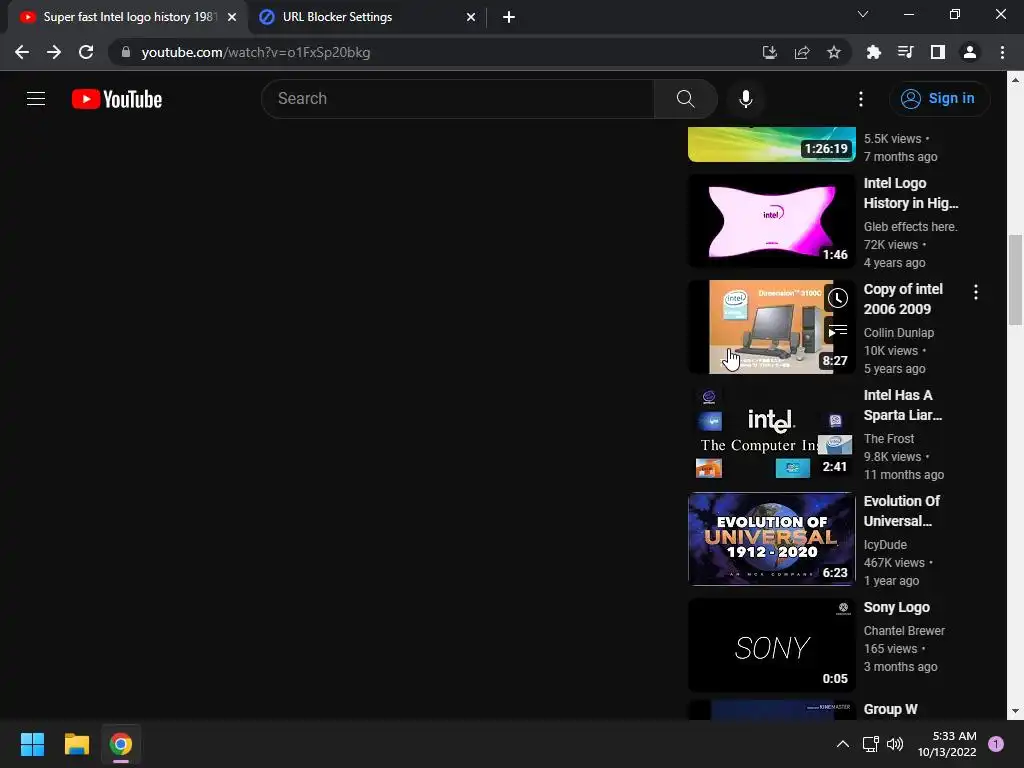View site information lock icon
1024x768 pixels.
(126, 52)
